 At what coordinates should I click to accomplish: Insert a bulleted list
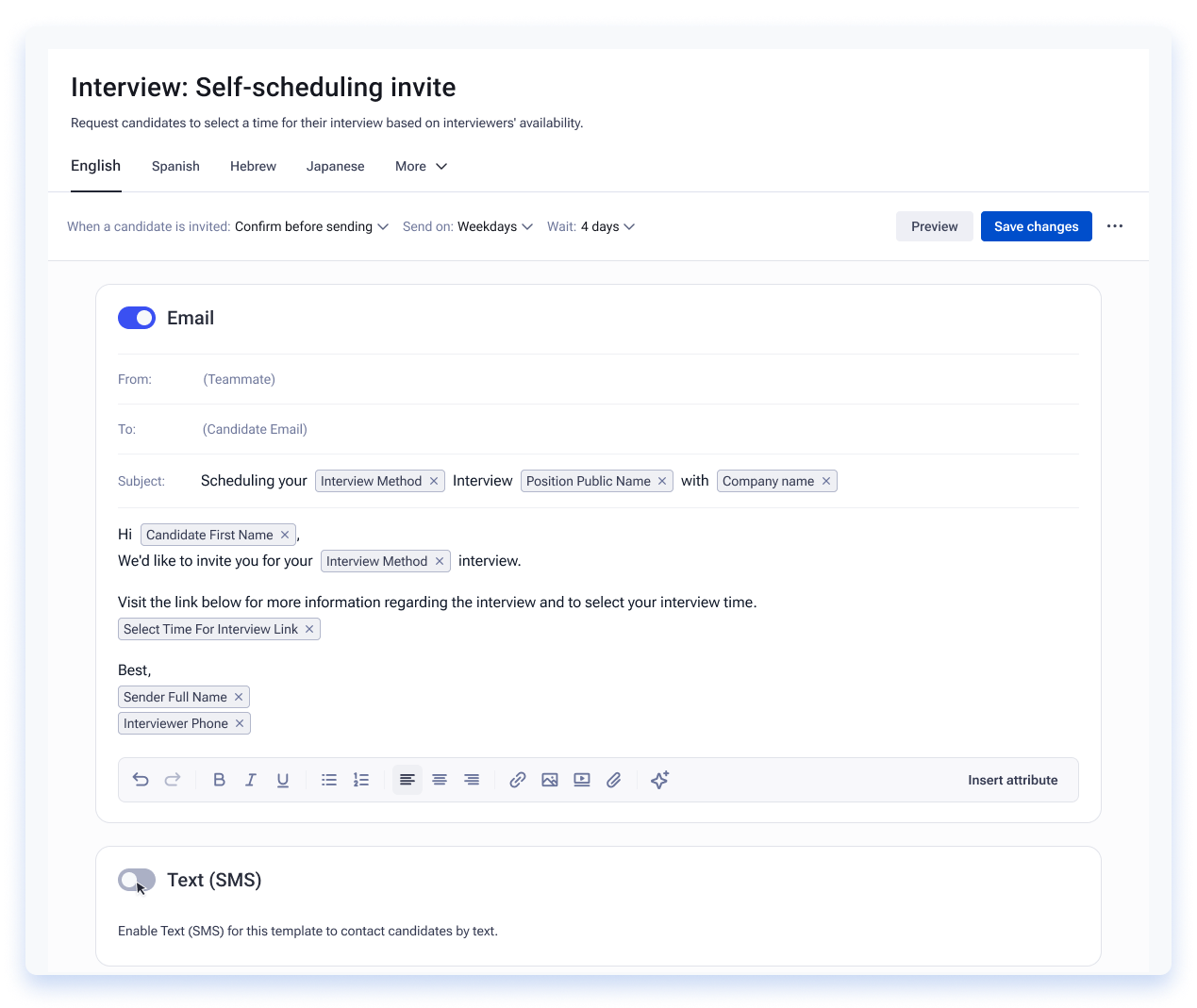pyautogui.click(x=329, y=780)
